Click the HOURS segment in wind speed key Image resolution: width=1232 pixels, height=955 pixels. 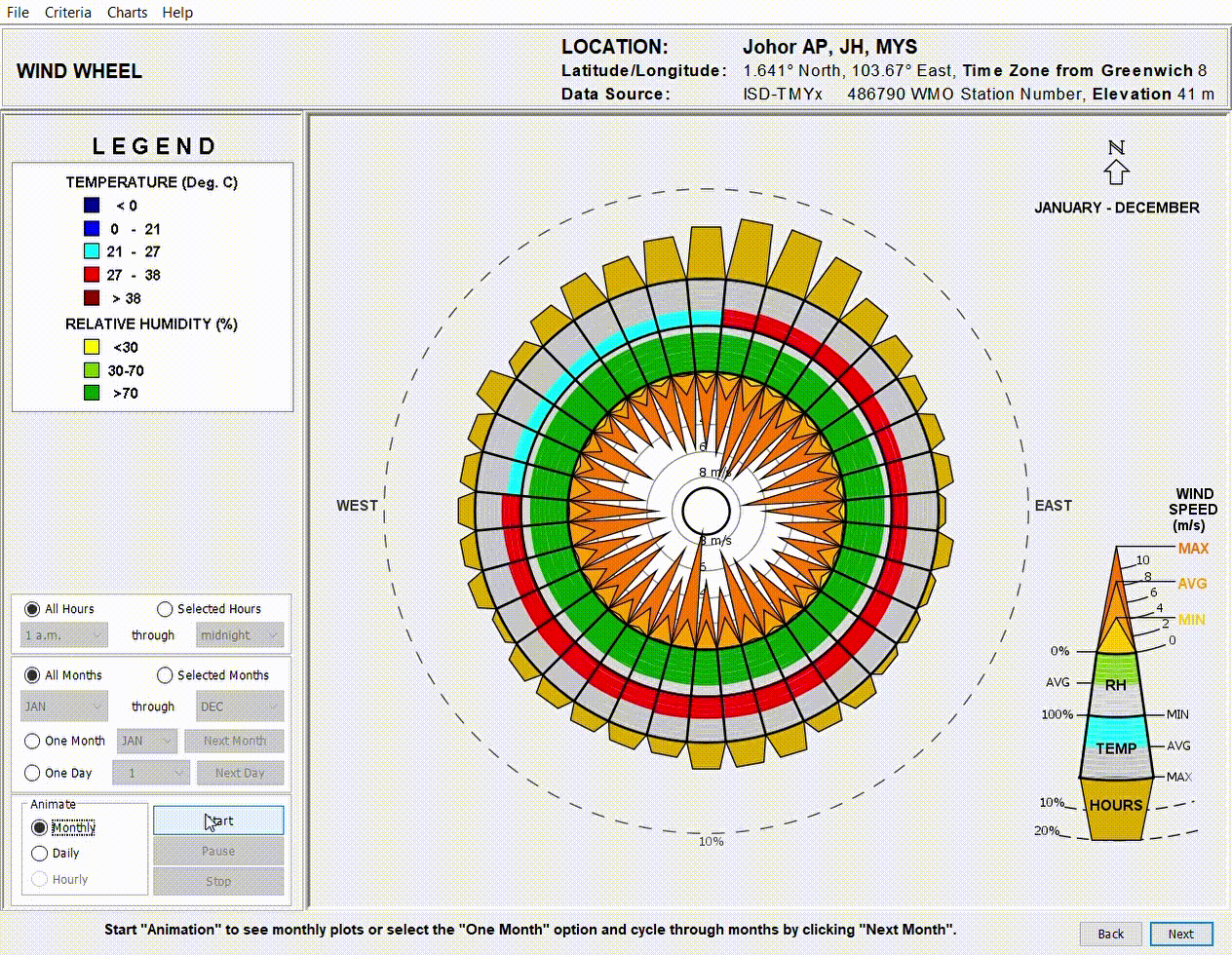point(1116,806)
